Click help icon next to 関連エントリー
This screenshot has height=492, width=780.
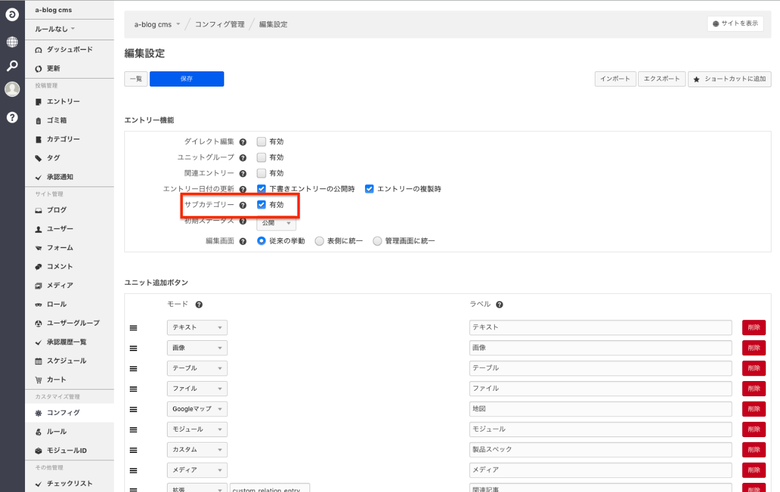[243, 174]
